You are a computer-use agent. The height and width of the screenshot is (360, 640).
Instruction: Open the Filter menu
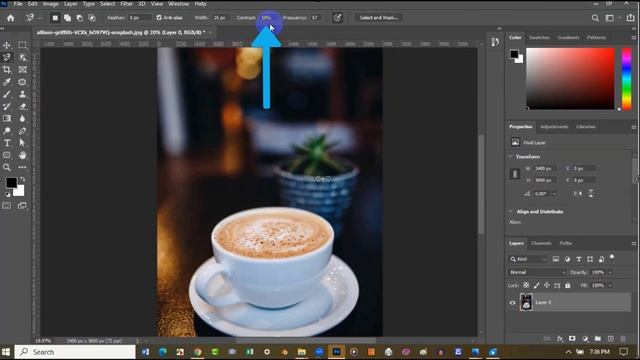(127, 4)
